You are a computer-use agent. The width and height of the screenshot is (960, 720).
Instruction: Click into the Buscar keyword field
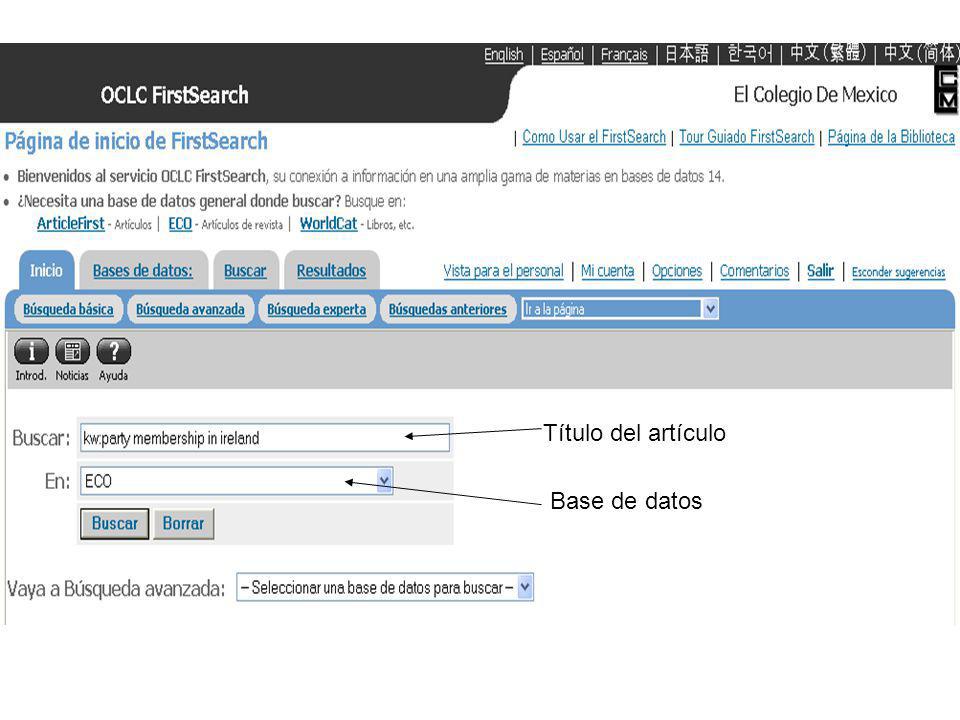pos(264,438)
